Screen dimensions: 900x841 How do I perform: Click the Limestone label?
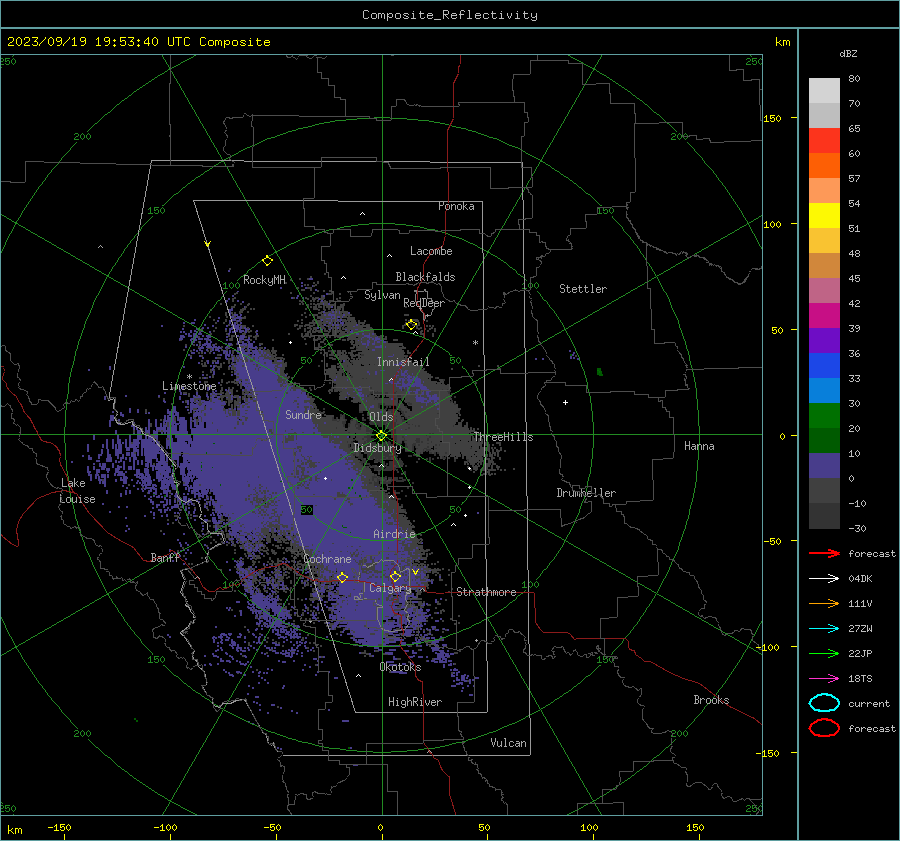click(189, 386)
